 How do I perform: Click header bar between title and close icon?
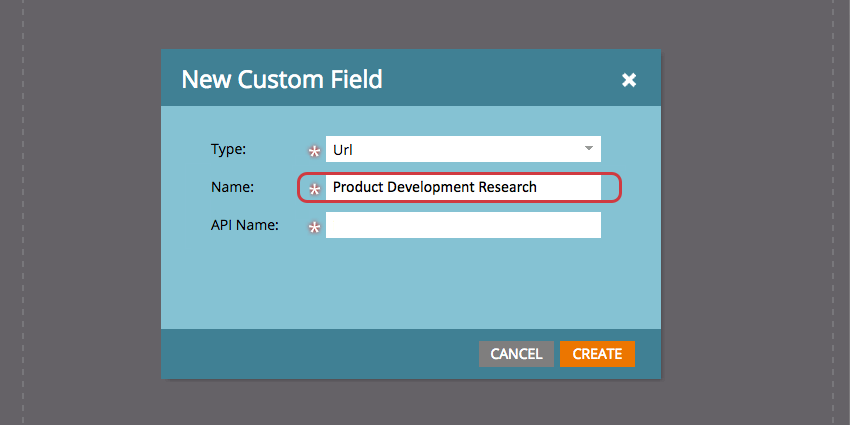click(x=500, y=79)
